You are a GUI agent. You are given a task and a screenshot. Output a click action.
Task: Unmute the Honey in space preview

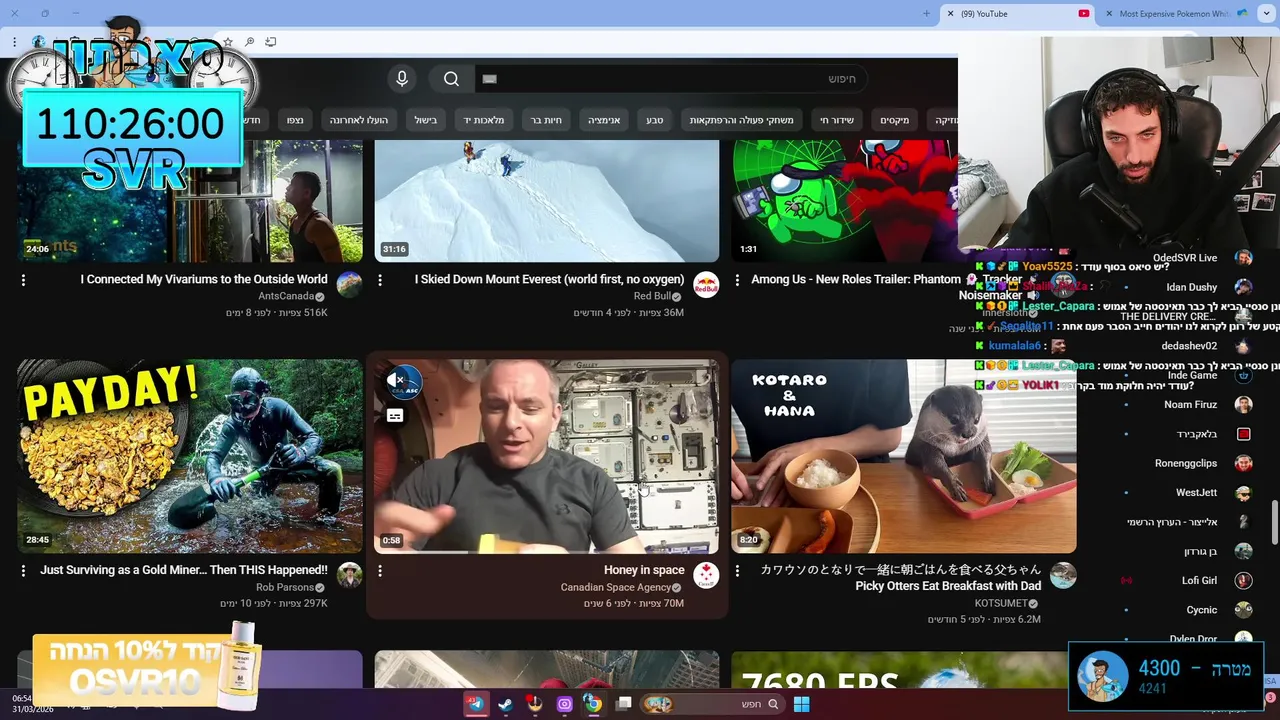(x=396, y=380)
